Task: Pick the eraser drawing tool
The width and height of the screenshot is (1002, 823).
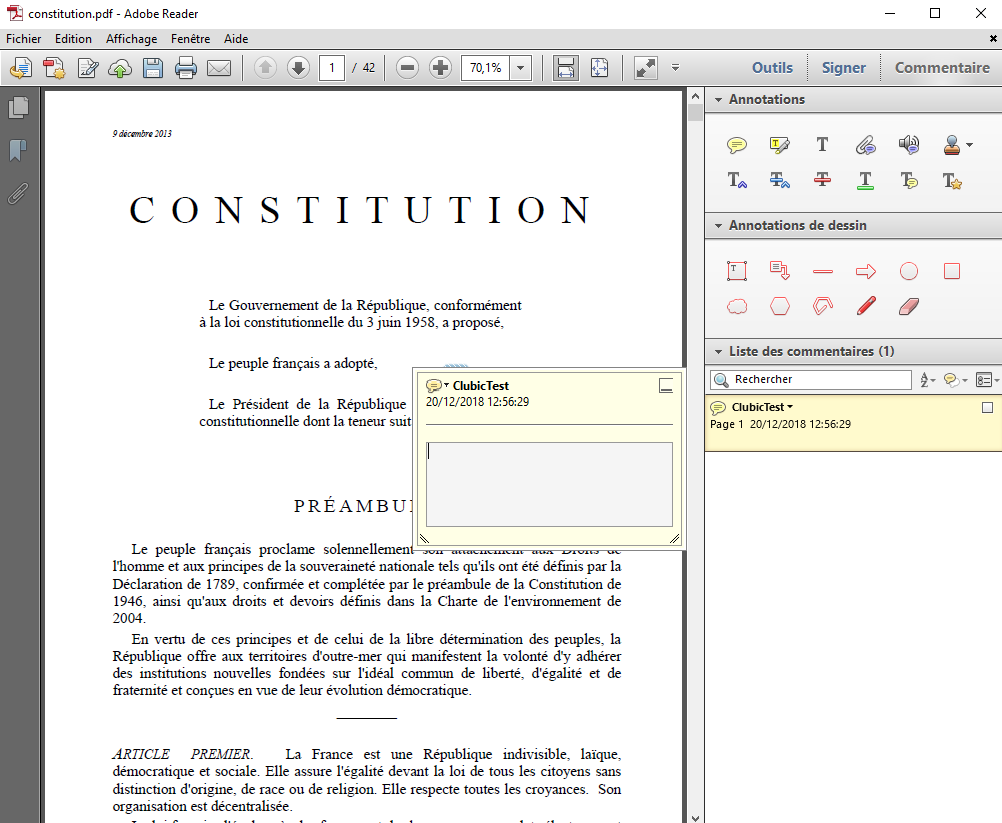Action: [x=908, y=306]
